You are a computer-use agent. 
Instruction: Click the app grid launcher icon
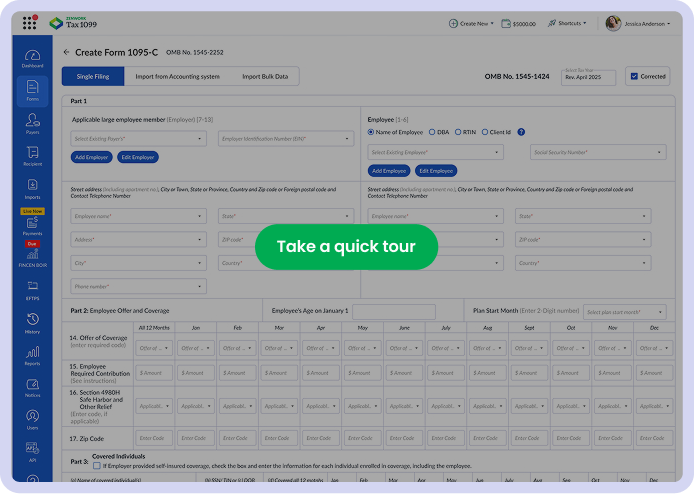tap(29, 23)
